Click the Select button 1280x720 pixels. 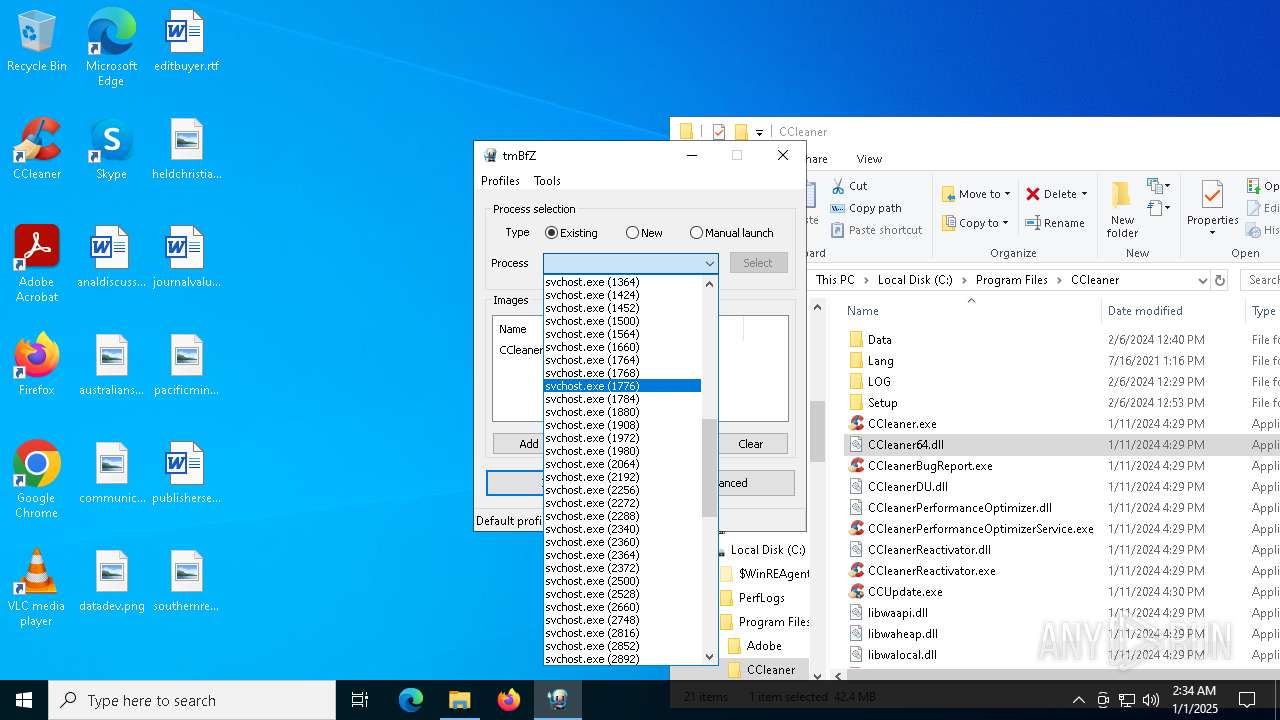(758, 263)
